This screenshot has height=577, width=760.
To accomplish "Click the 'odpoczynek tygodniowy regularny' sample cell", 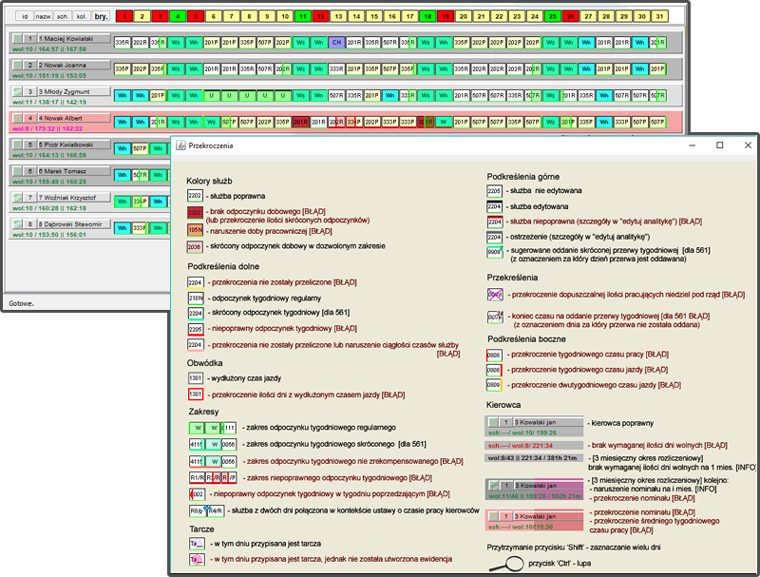I will [195, 298].
